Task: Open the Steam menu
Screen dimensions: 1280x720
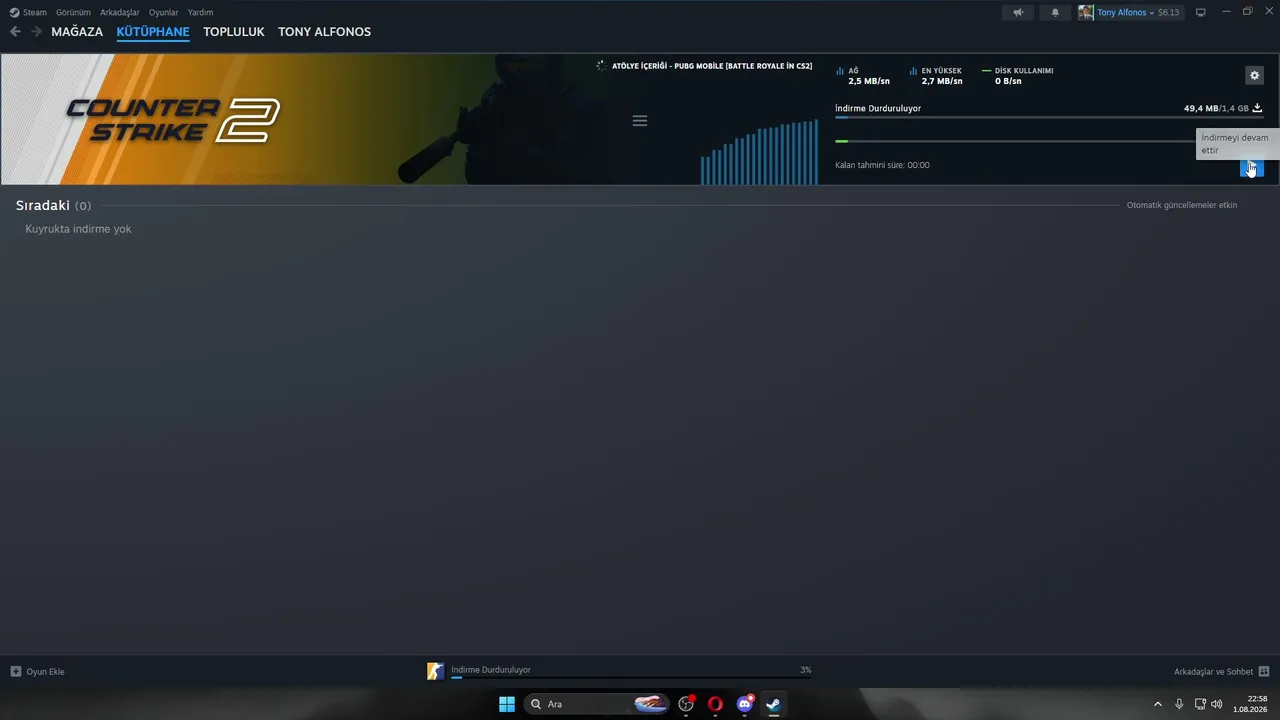Action: [x=28, y=12]
